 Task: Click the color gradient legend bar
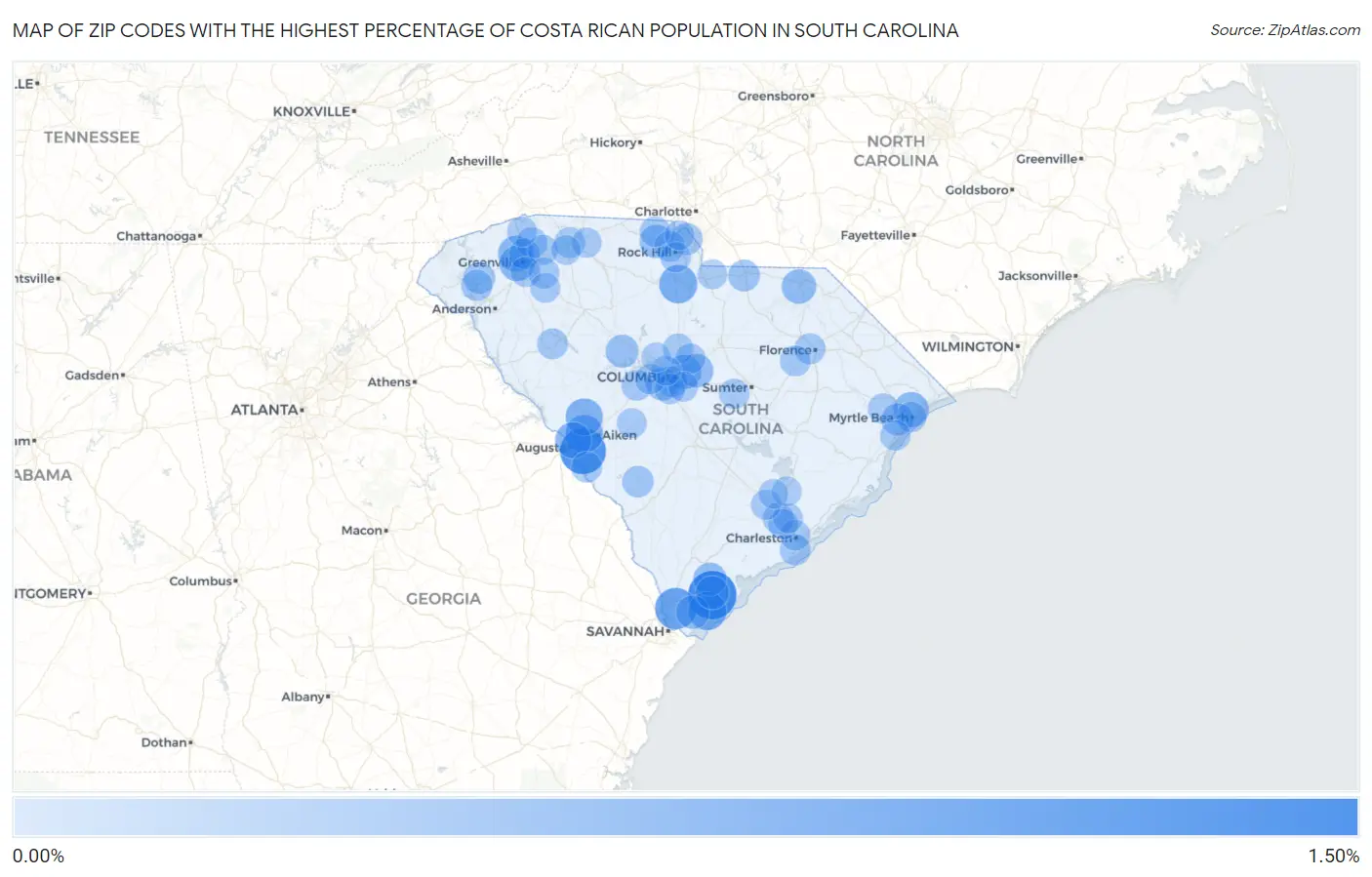(x=685, y=817)
